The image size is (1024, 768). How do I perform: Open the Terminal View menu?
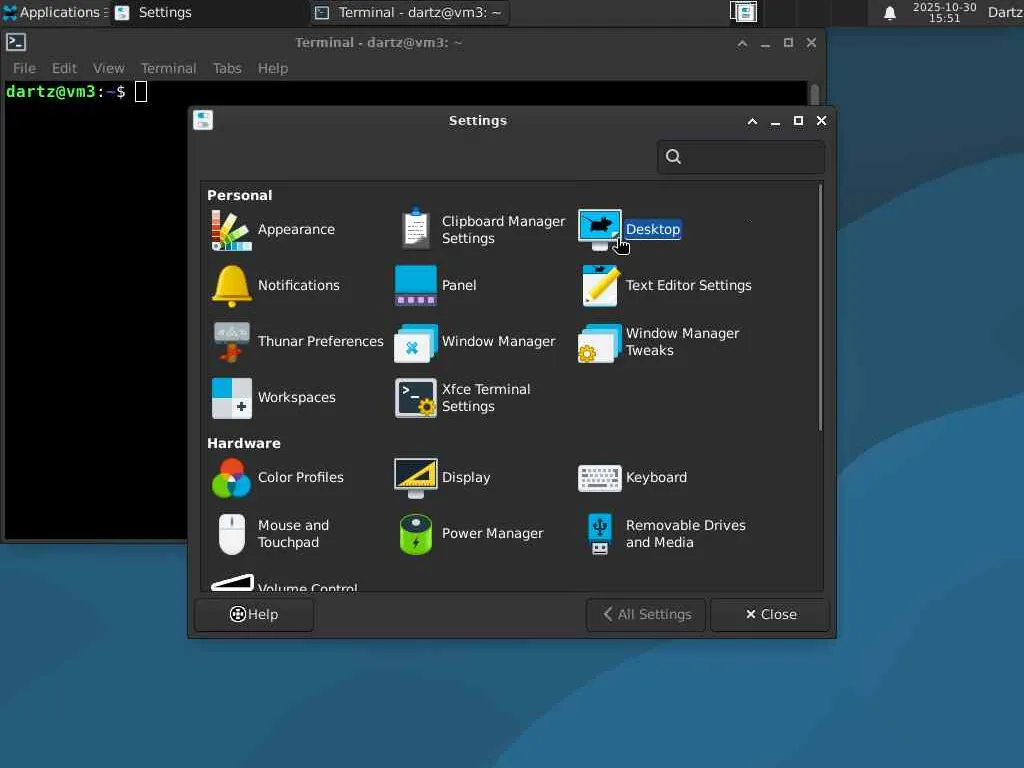tap(108, 68)
